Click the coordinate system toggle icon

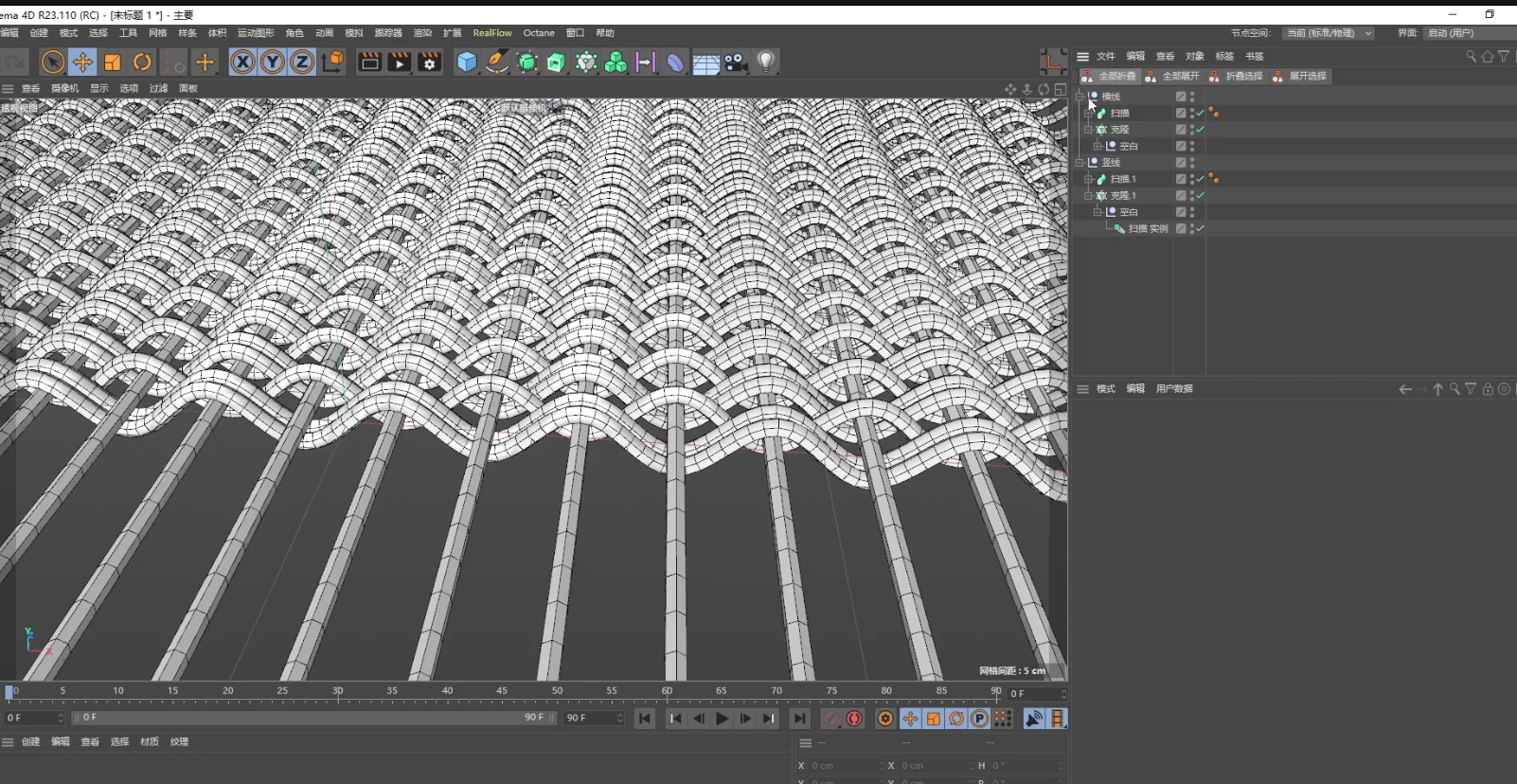[332, 62]
